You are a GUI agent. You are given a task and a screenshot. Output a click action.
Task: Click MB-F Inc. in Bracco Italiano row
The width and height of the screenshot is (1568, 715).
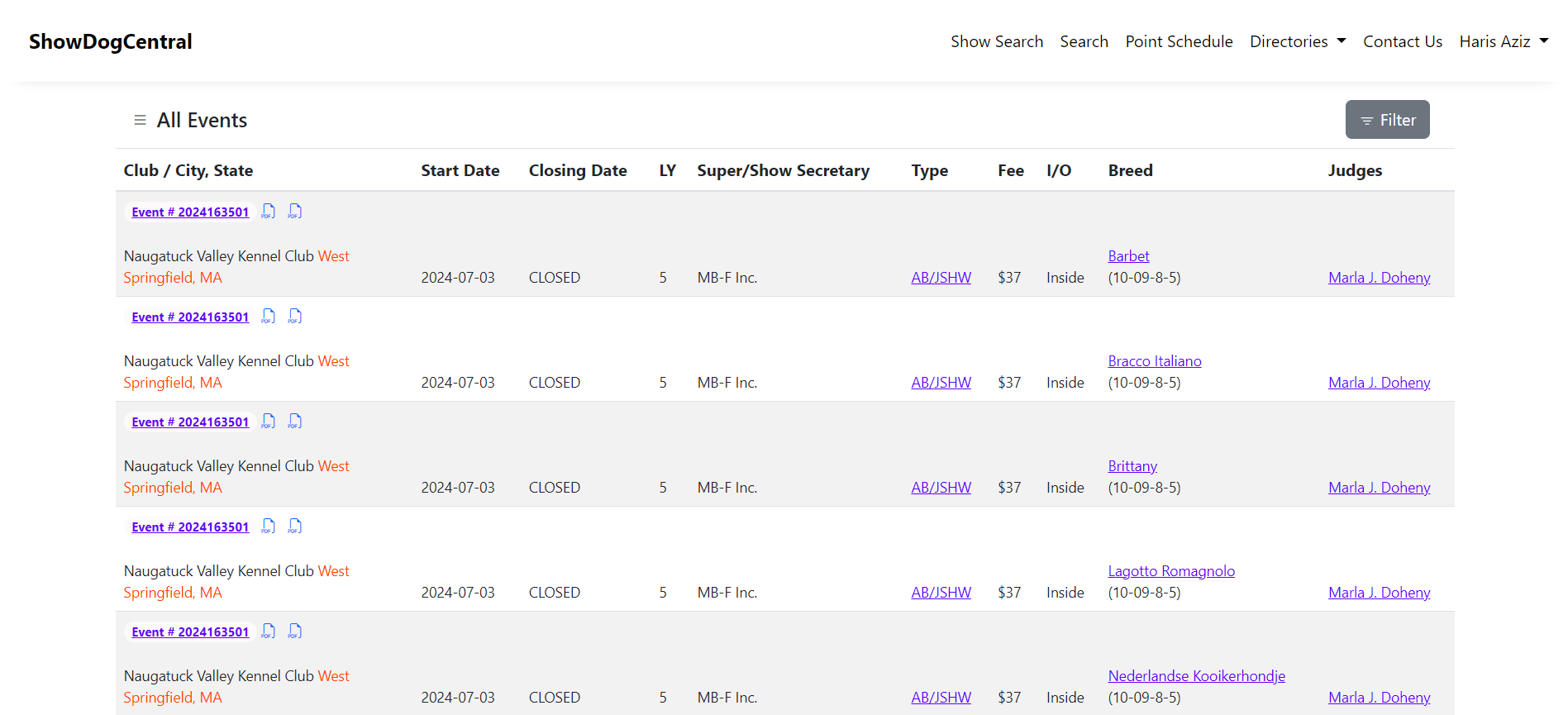[x=727, y=383]
